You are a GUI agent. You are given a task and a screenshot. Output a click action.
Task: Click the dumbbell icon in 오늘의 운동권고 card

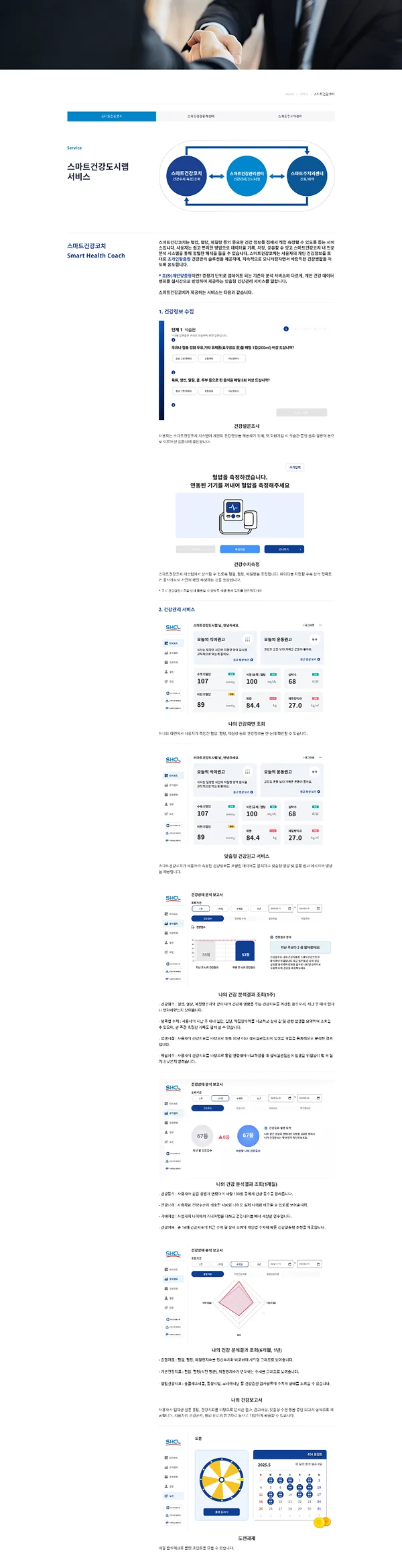(x=314, y=640)
